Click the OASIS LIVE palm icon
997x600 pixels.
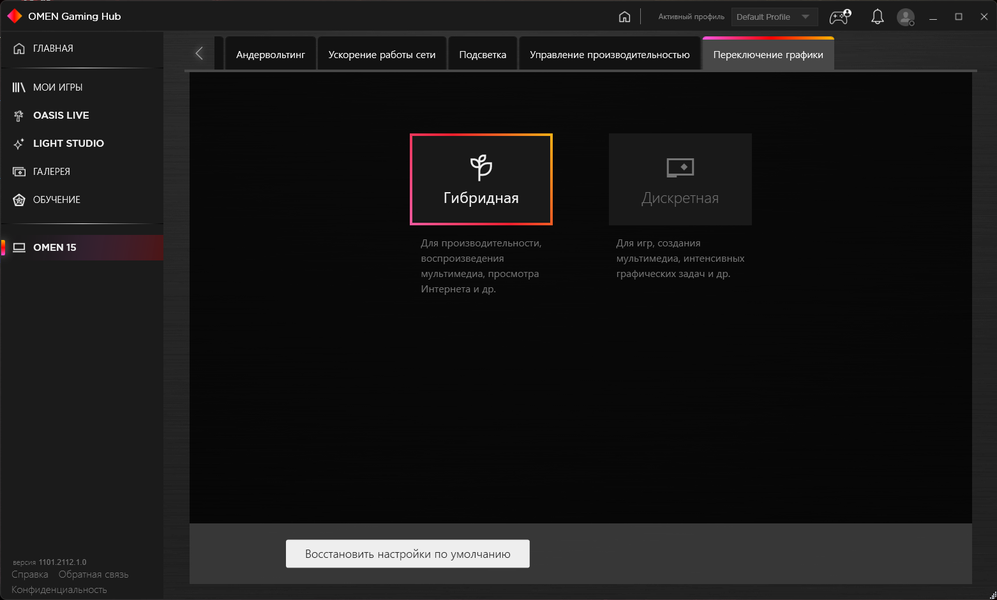(18, 116)
